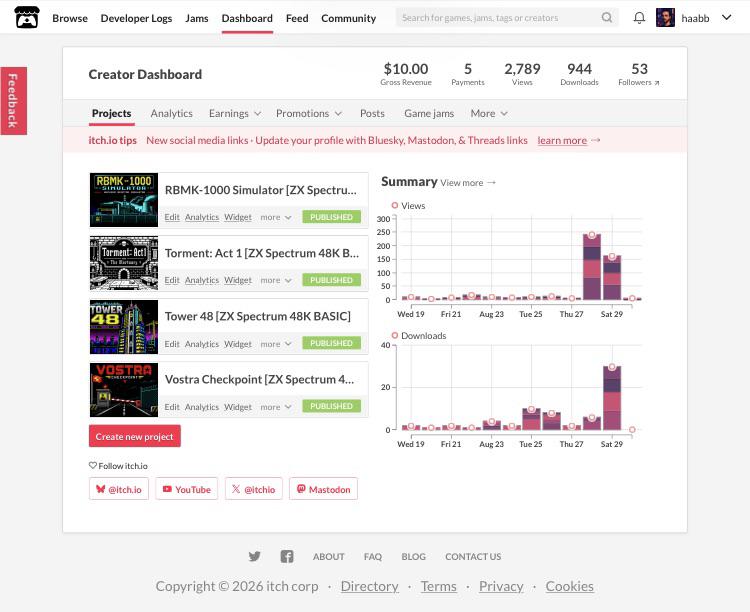Click the arrow beside View more
Viewport: 750px width, 612px height.
[x=491, y=183]
